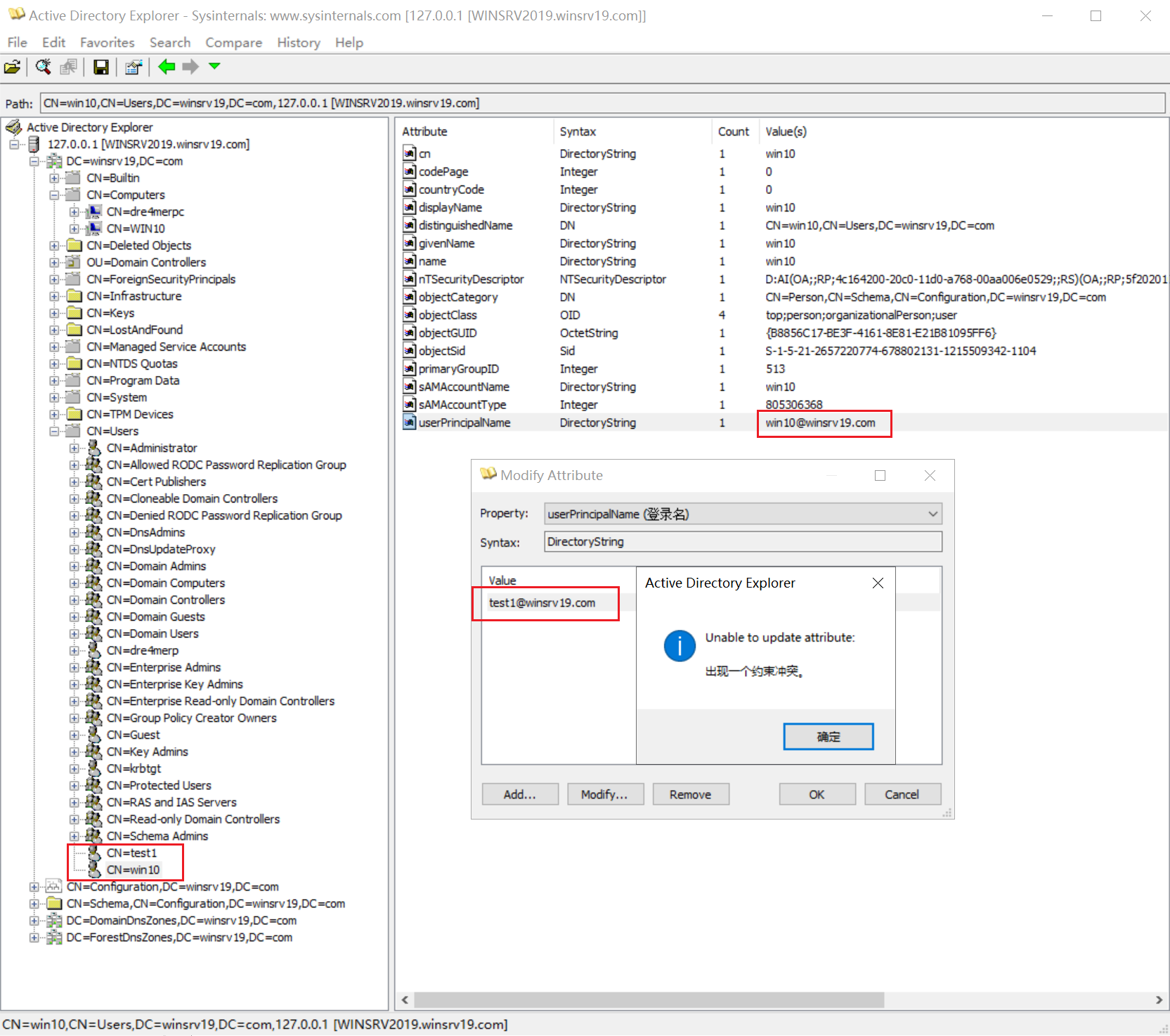1170x1036 pixels.
Task: Click the Save snapshot floppy disk icon
Action: tap(101, 67)
